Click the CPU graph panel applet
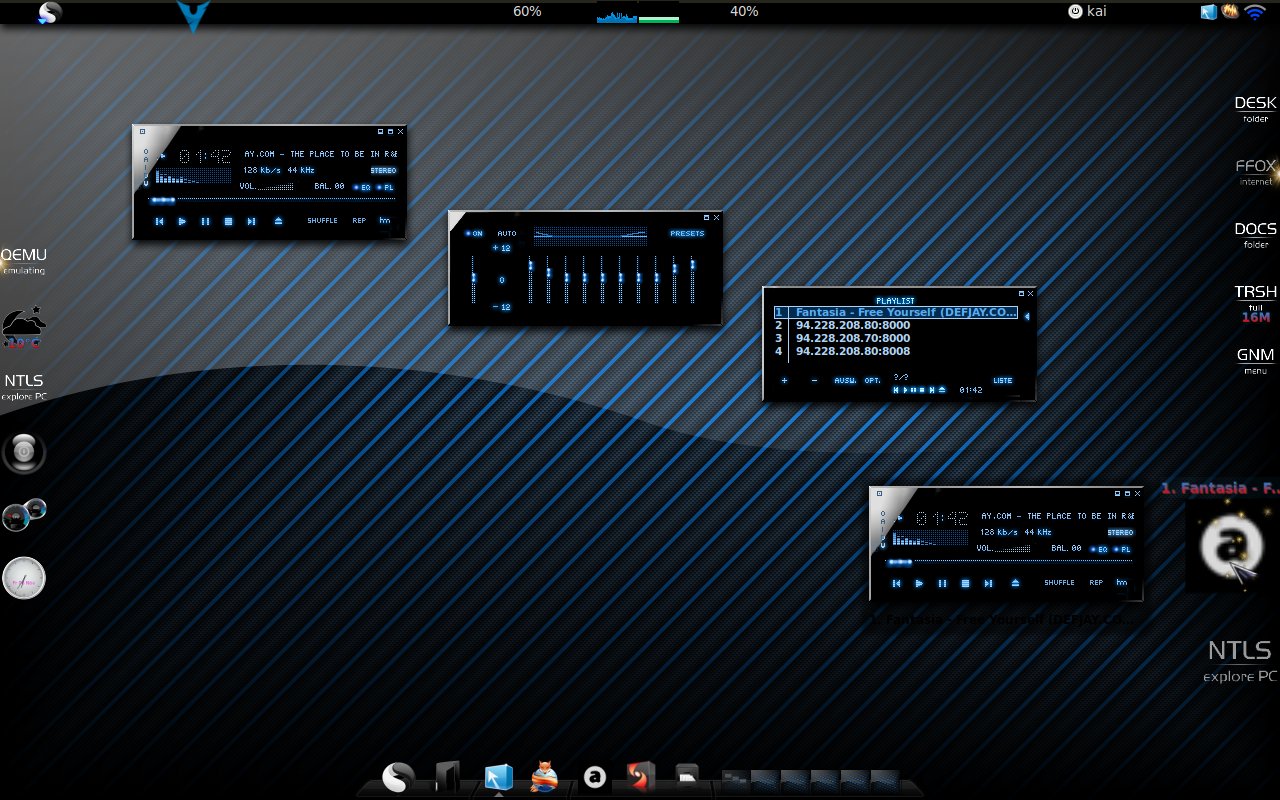1280x800 pixels. [x=617, y=12]
